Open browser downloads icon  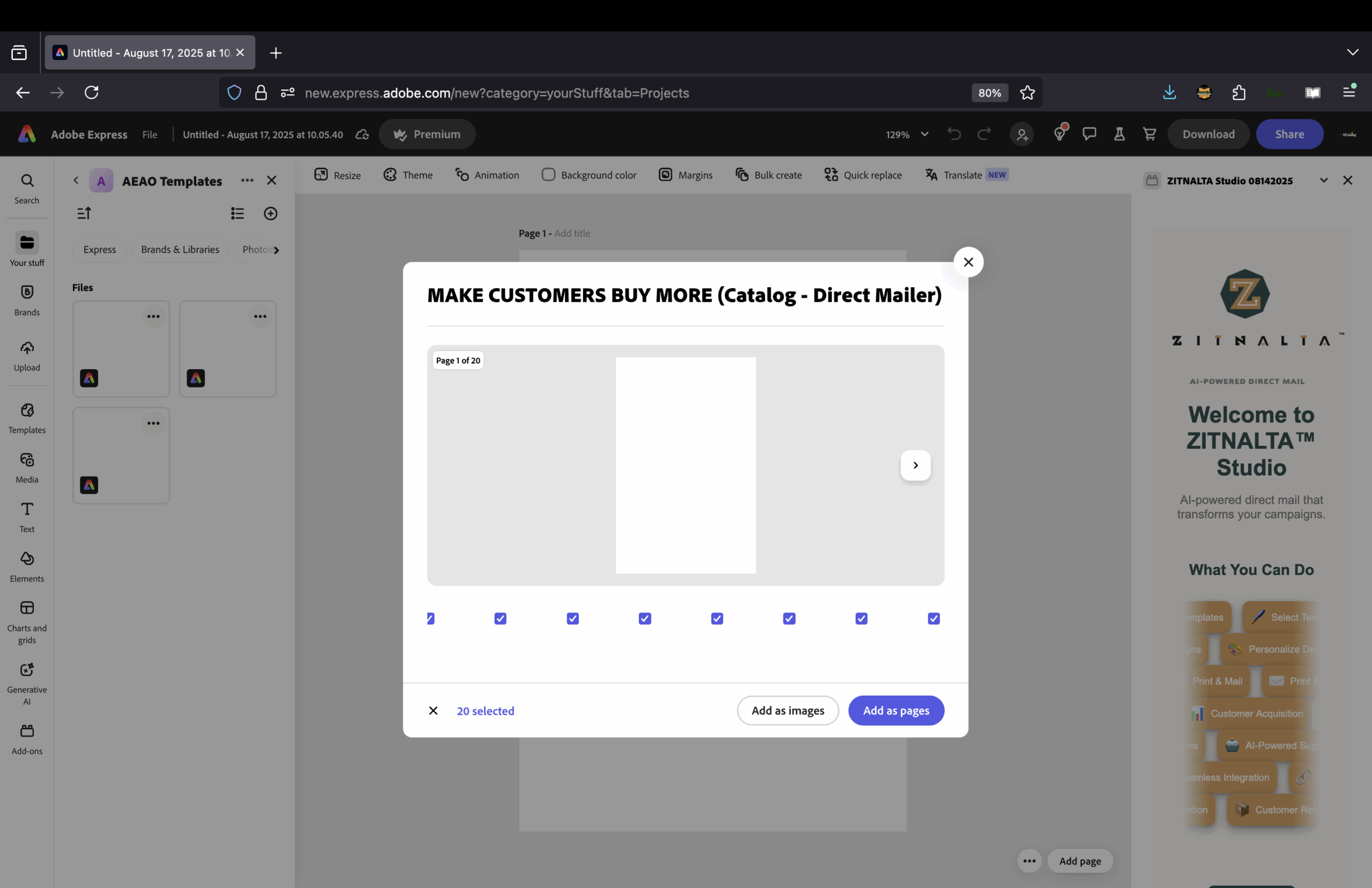(x=1169, y=92)
